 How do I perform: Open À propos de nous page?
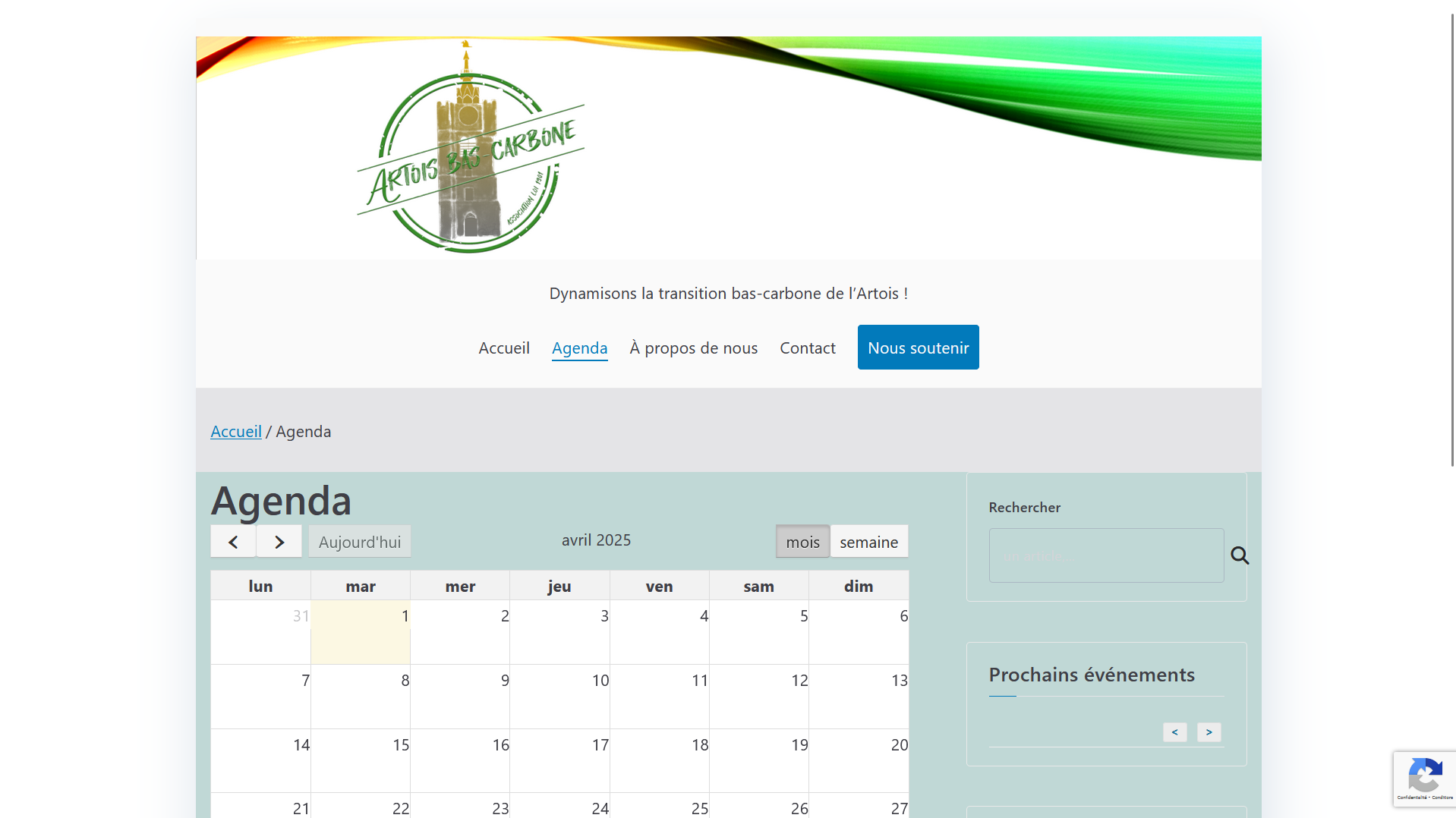[x=693, y=348]
